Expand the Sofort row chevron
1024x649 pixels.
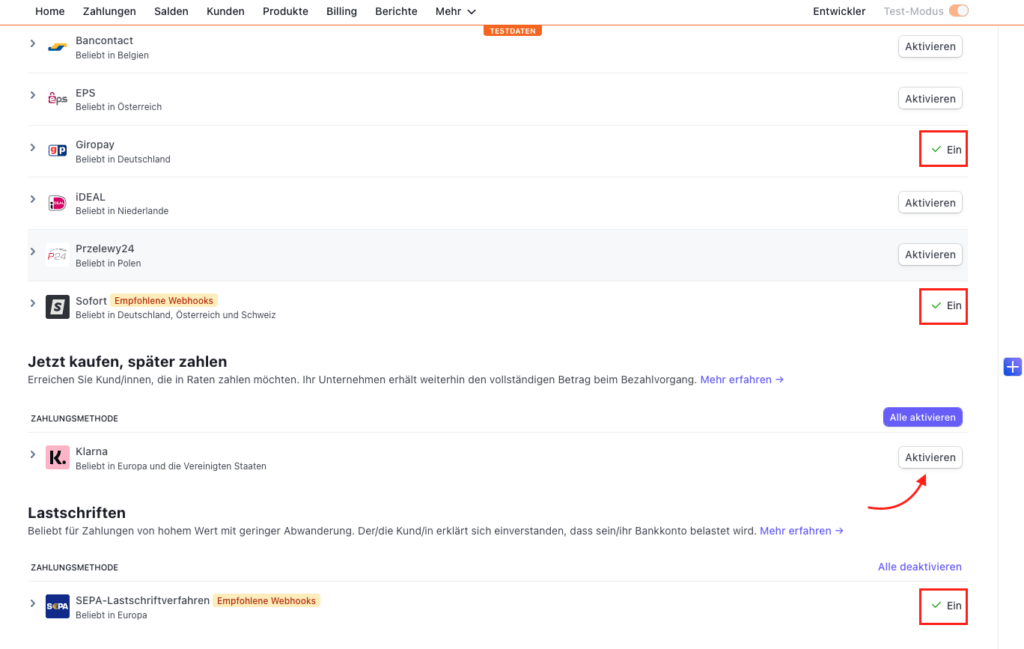click(33, 303)
